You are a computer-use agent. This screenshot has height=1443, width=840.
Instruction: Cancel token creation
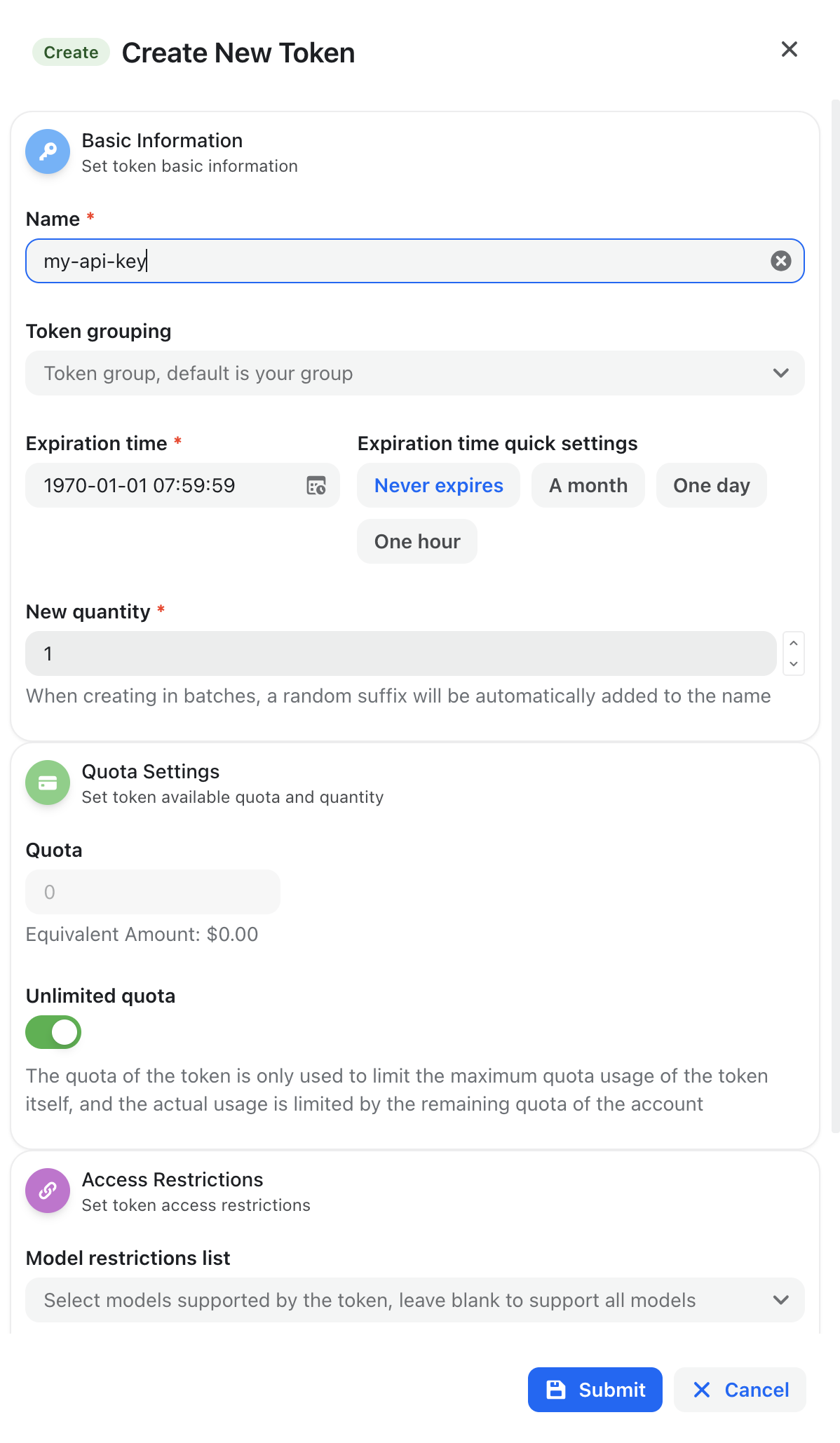tap(740, 1390)
